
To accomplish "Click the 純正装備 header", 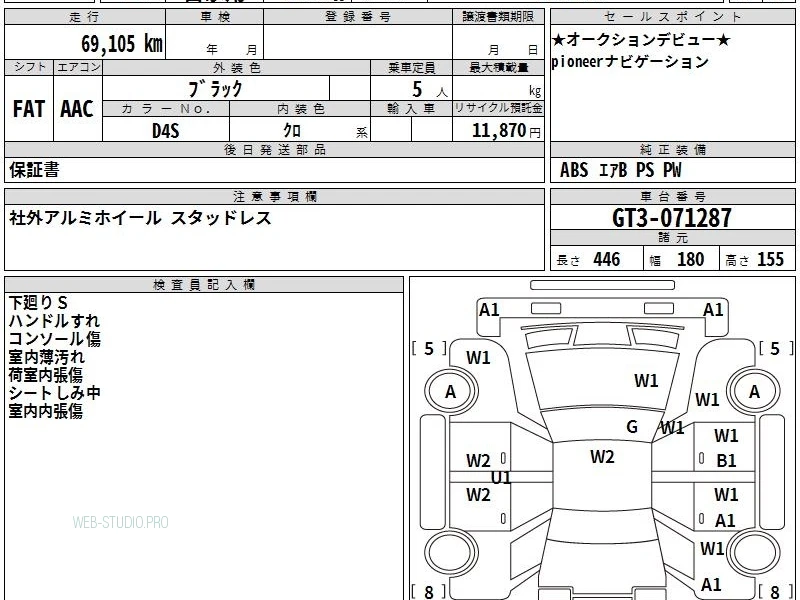I will coord(672,149).
